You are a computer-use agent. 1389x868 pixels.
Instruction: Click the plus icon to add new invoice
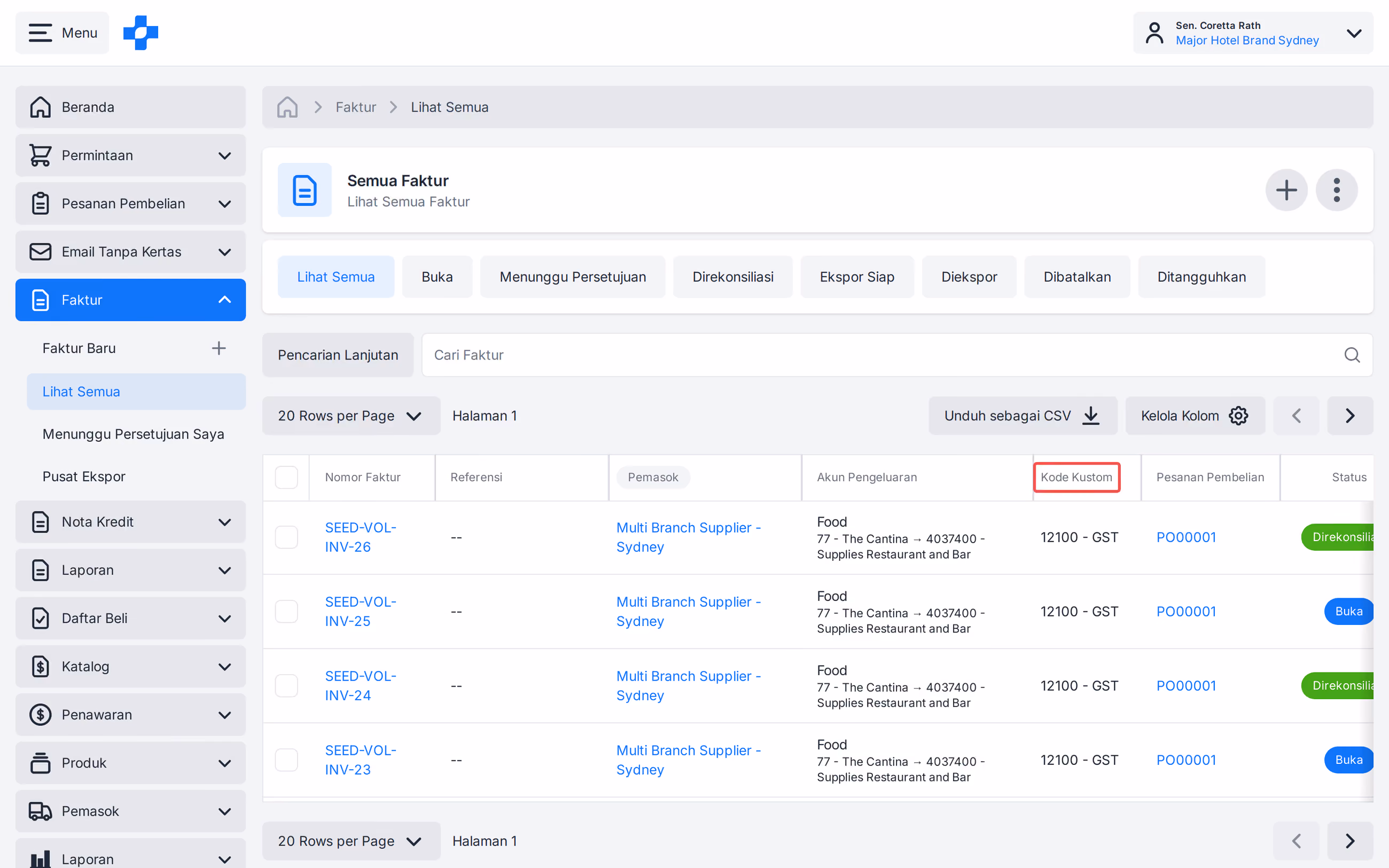click(1286, 190)
